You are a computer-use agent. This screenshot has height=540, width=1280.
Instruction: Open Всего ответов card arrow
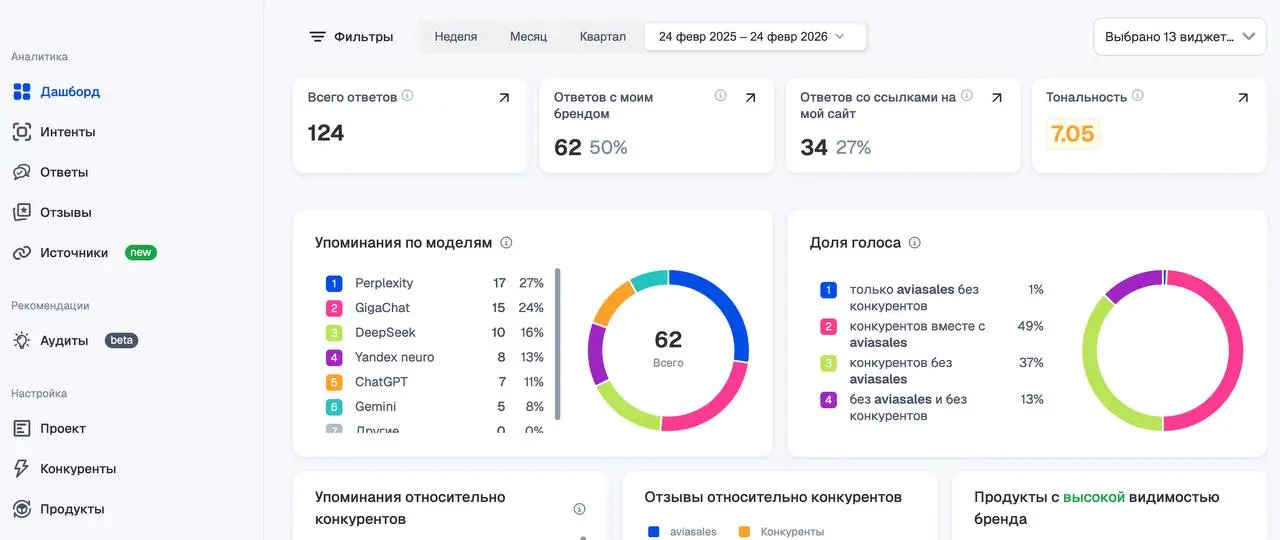[x=504, y=98]
